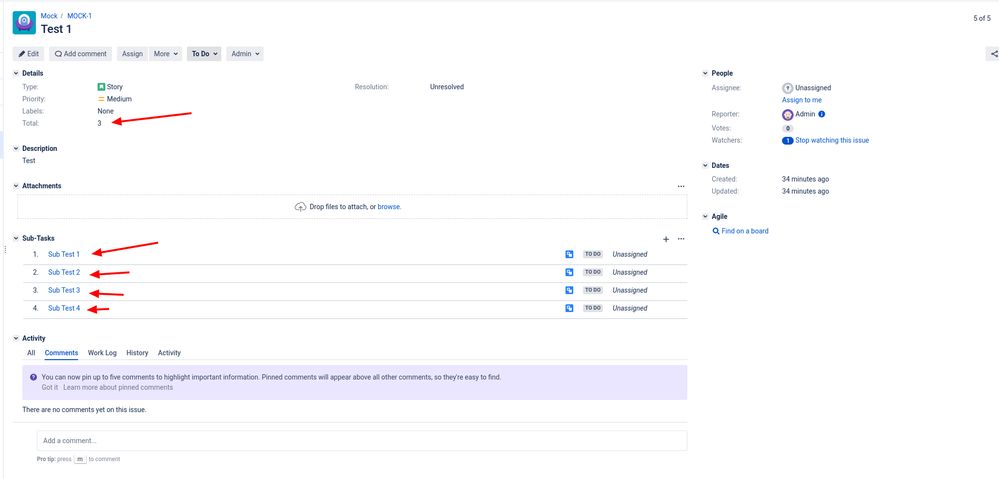Open the Sub Test 2 subtask link

coord(64,272)
